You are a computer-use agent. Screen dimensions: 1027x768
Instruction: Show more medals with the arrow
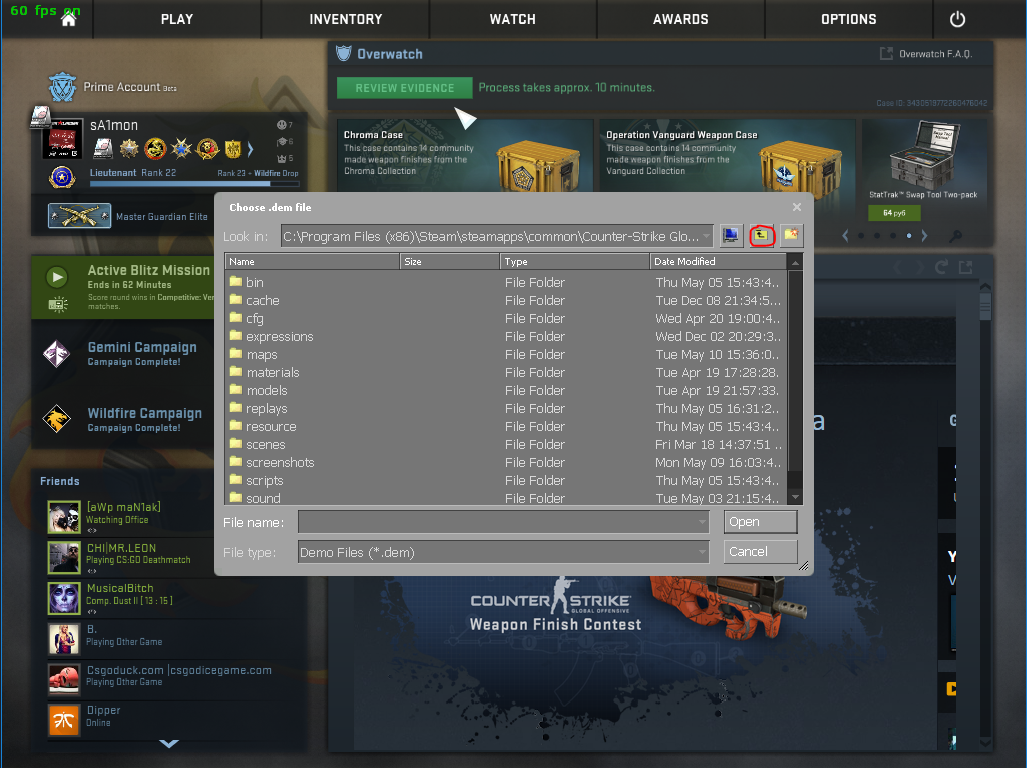[x=250, y=149]
